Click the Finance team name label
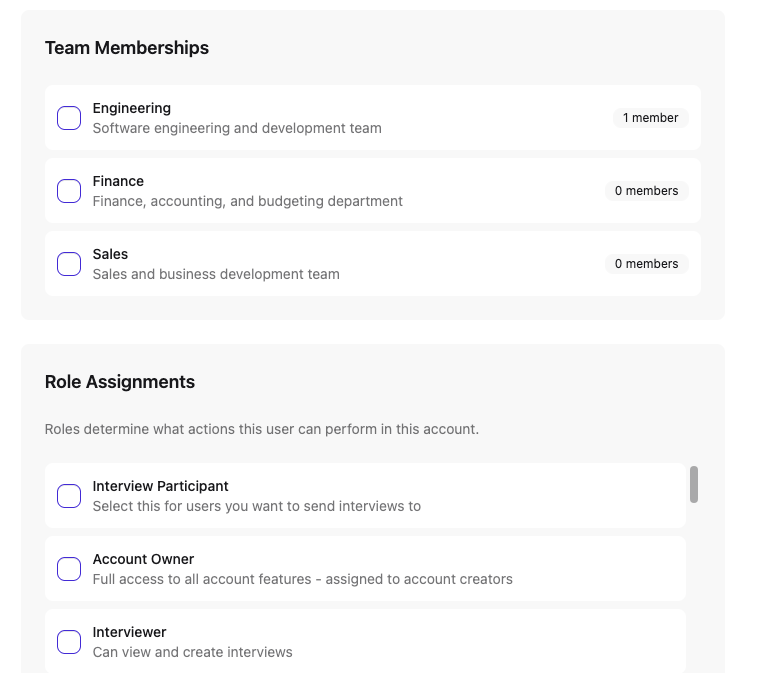The image size is (765, 673). point(118,181)
